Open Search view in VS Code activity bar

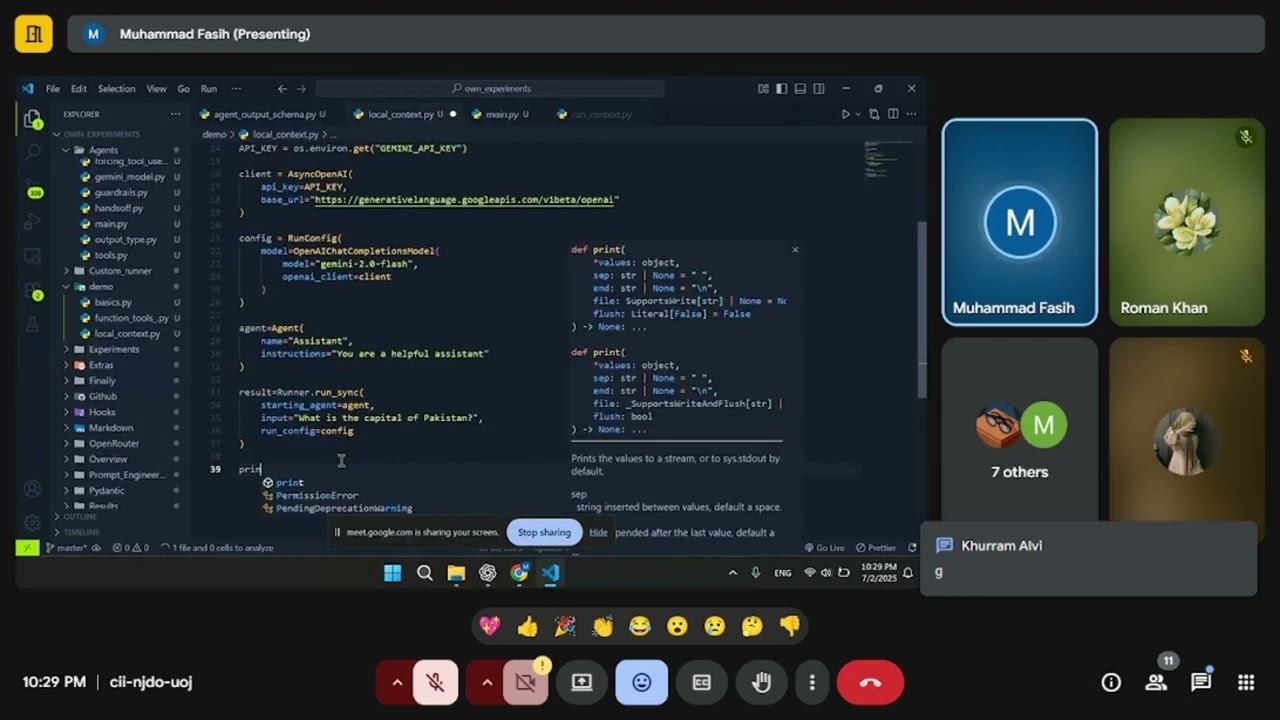coord(32,152)
